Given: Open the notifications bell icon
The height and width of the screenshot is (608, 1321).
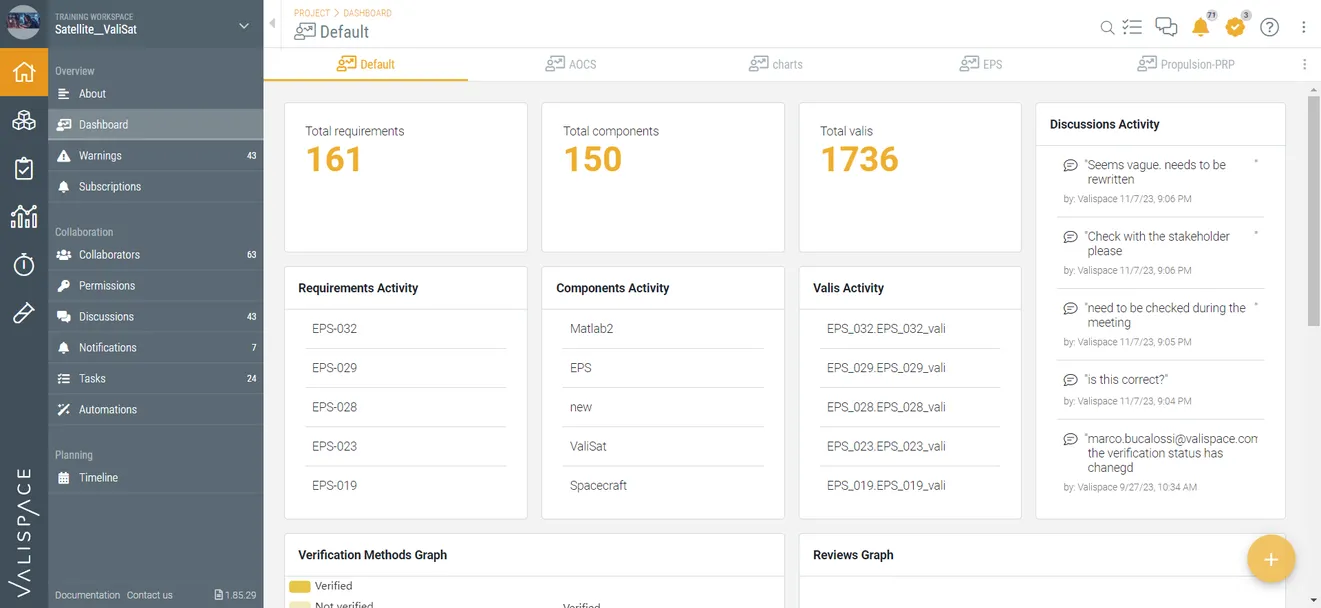Looking at the screenshot, I should pos(1201,28).
